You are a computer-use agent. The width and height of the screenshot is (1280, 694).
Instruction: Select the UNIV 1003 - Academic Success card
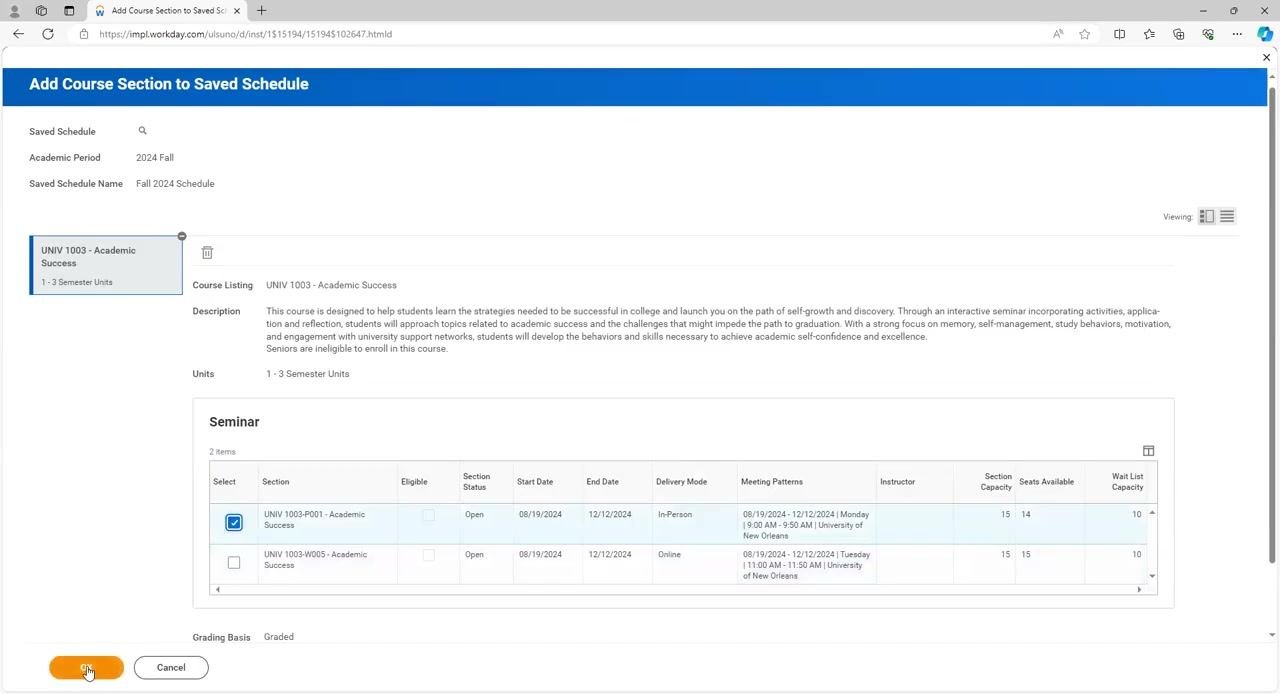coord(106,265)
